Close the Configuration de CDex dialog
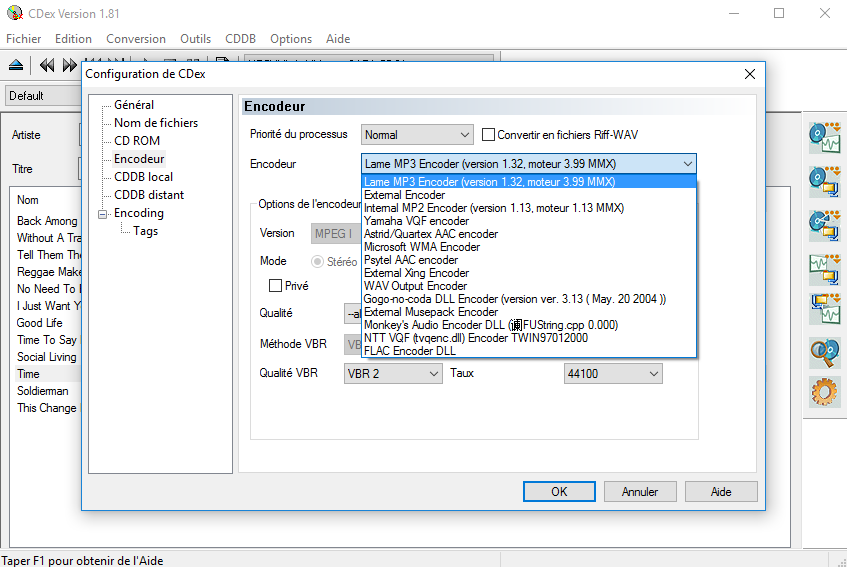Viewport: 847px width, 567px height. click(x=750, y=74)
